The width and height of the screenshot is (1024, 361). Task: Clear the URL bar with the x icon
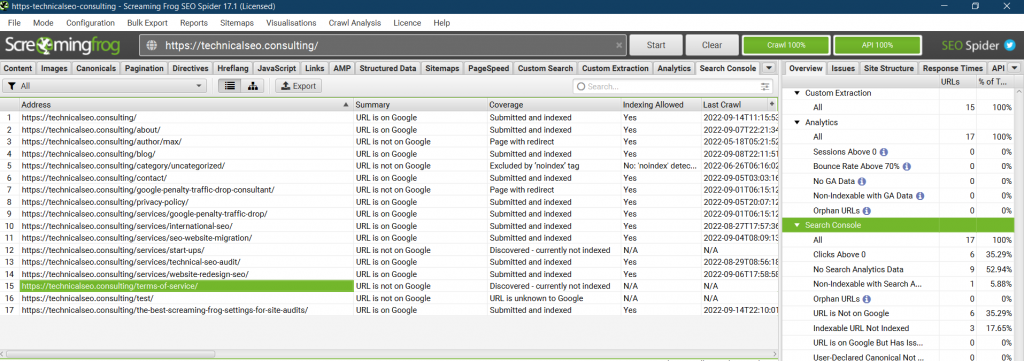pos(619,46)
